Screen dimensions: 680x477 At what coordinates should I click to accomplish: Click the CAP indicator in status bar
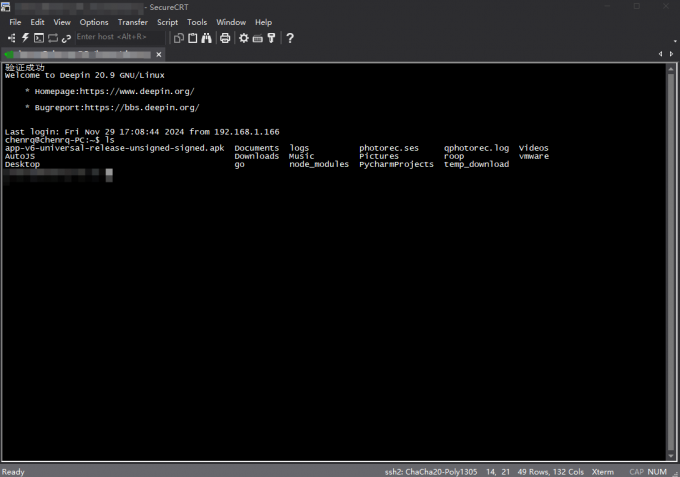(637, 472)
